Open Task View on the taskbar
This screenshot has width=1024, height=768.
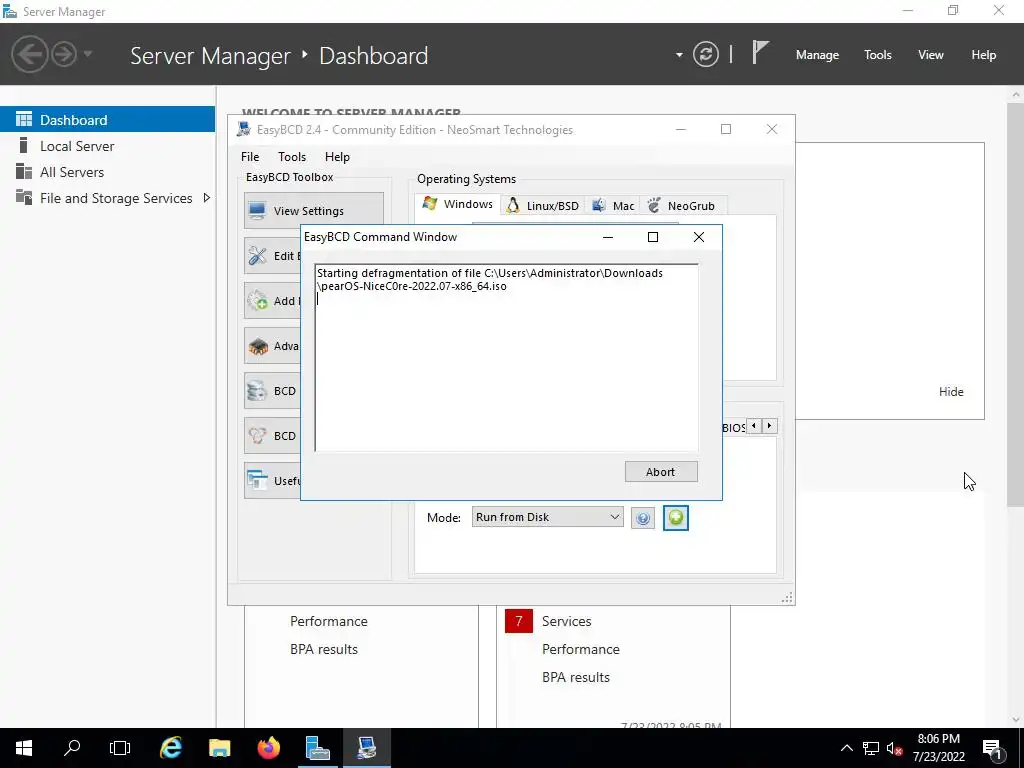coord(120,748)
